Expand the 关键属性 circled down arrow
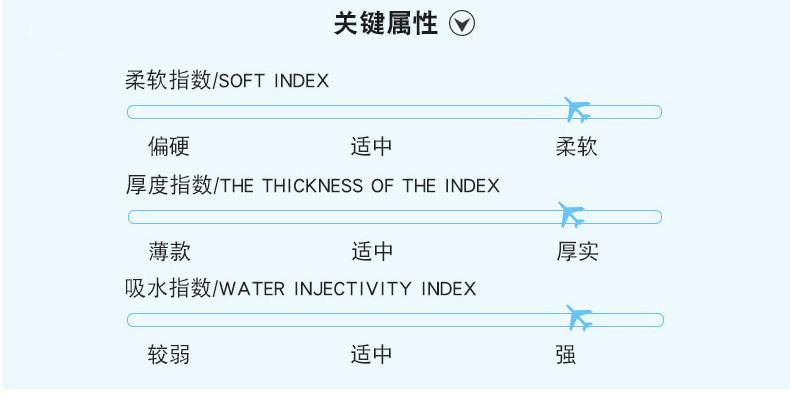The height and width of the screenshot is (402, 790). [x=461, y=25]
